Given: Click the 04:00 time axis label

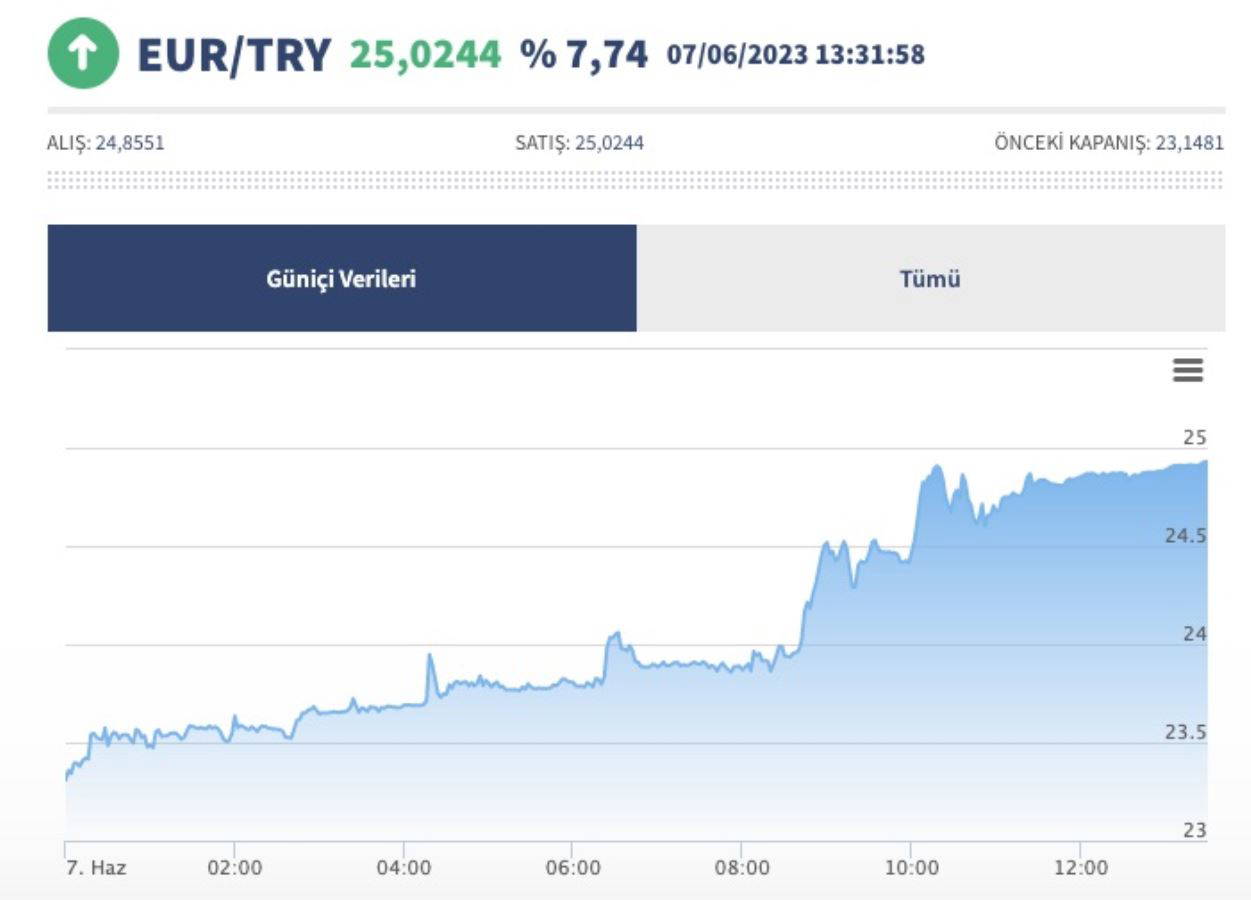Looking at the screenshot, I should coord(404,867).
